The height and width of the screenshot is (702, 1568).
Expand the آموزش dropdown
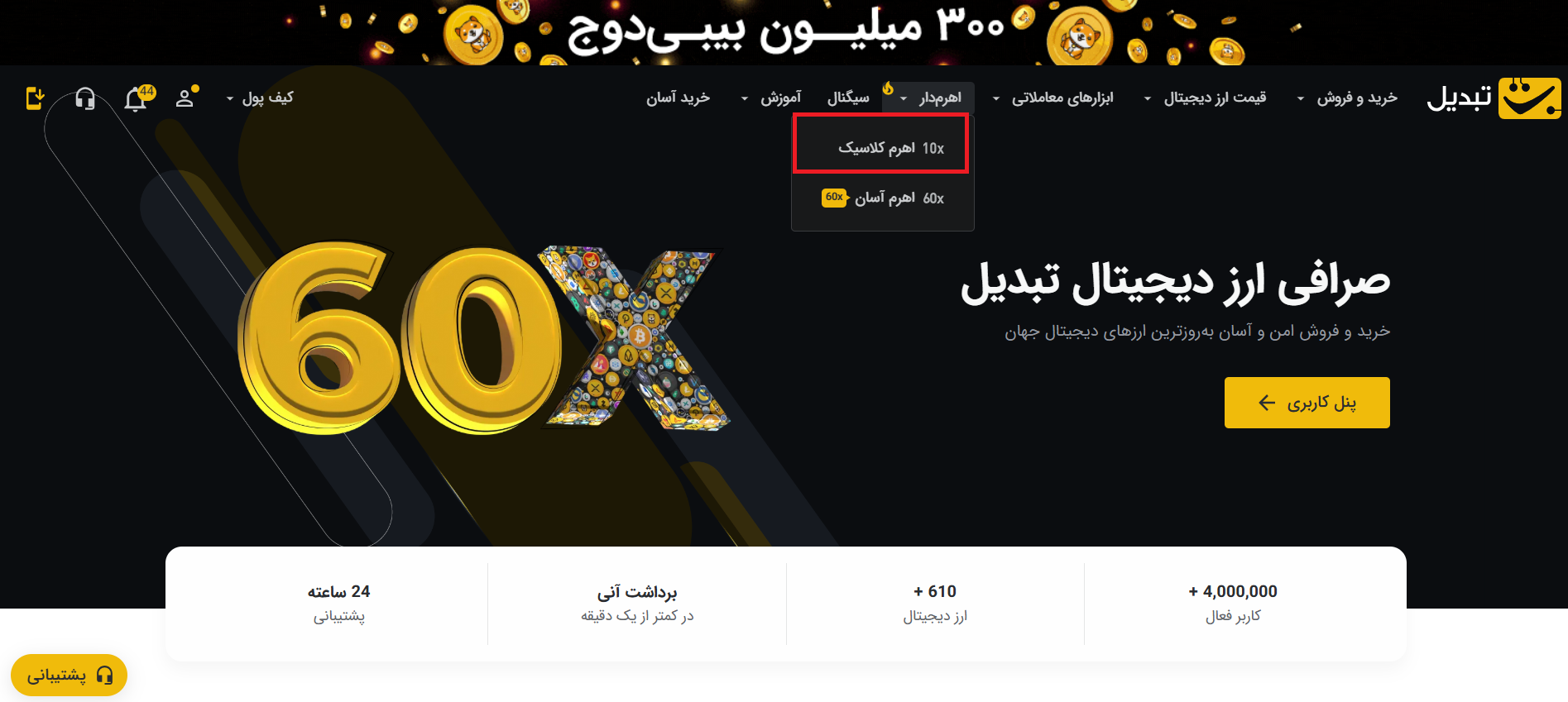point(770,98)
